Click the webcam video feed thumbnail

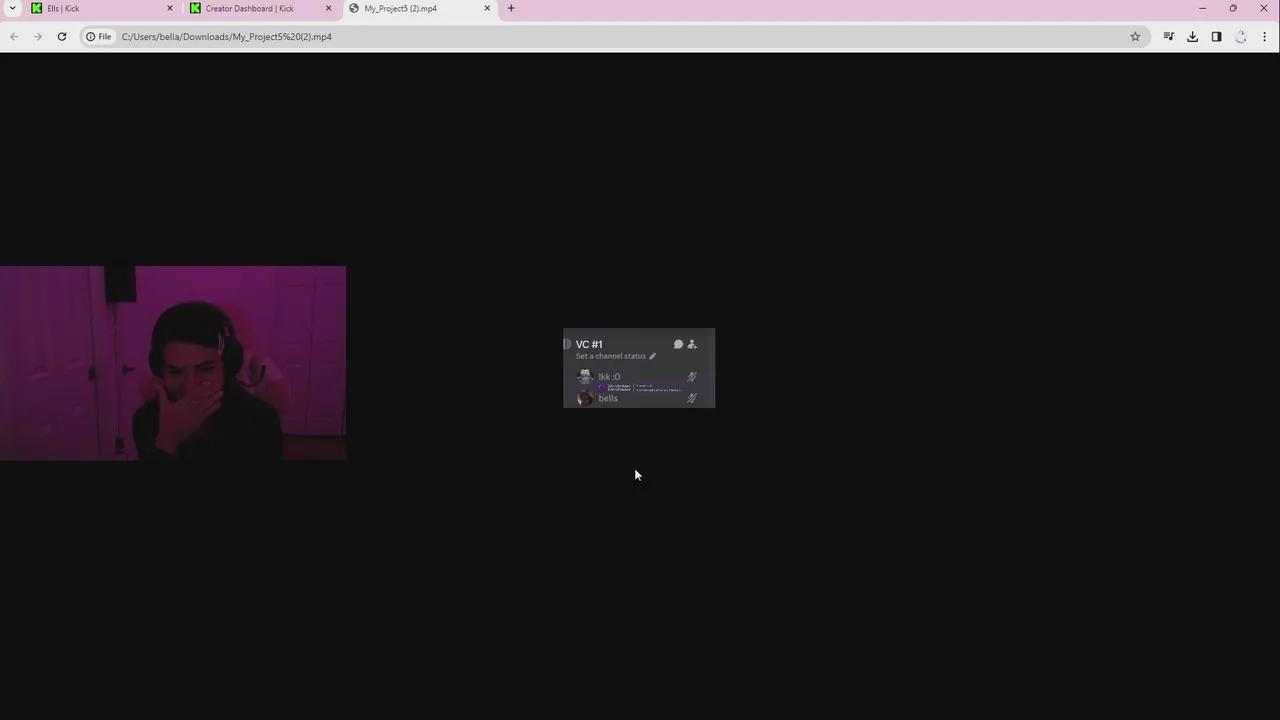click(173, 362)
